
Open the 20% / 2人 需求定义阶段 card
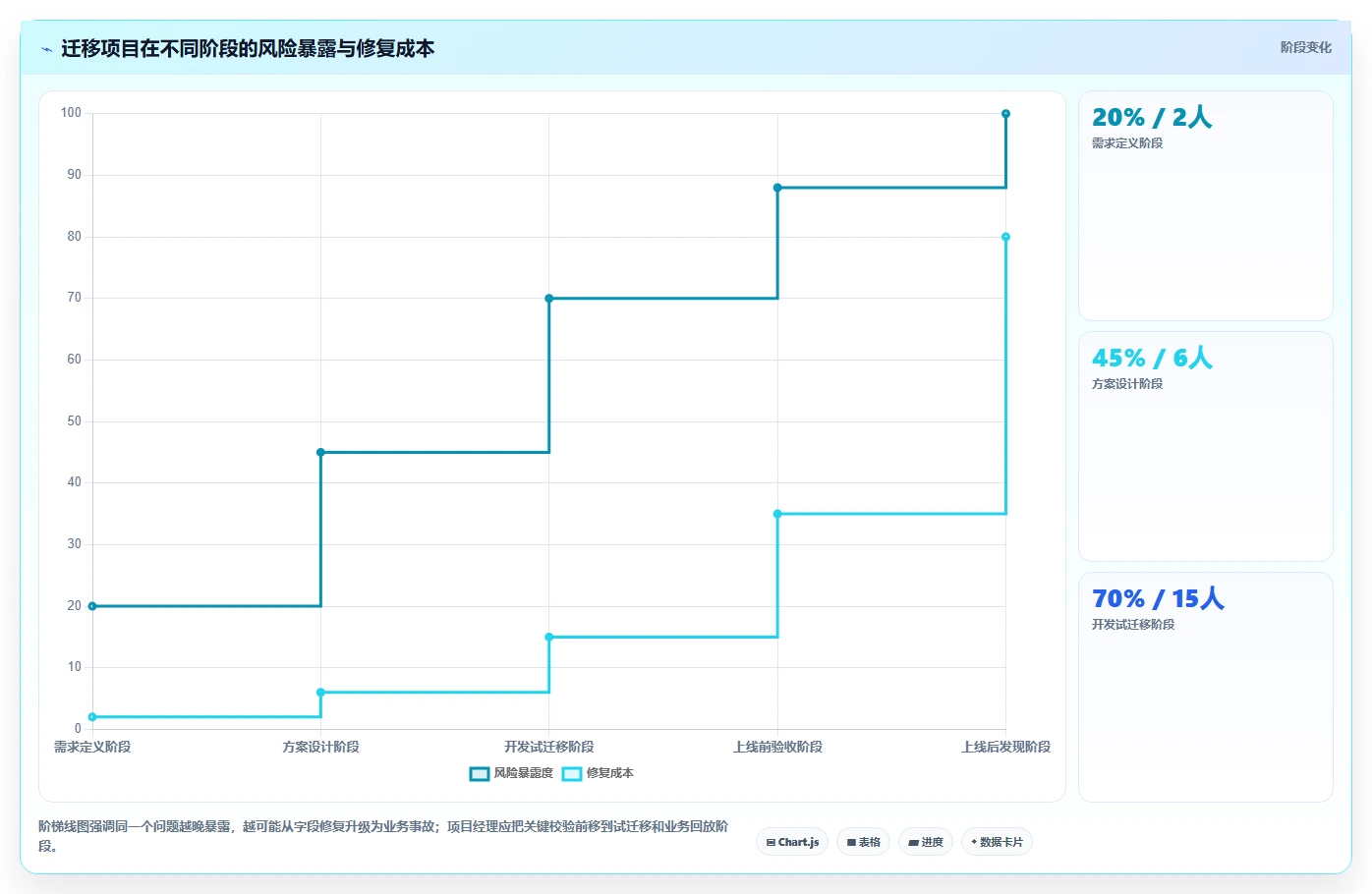(x=1206, y=206)
